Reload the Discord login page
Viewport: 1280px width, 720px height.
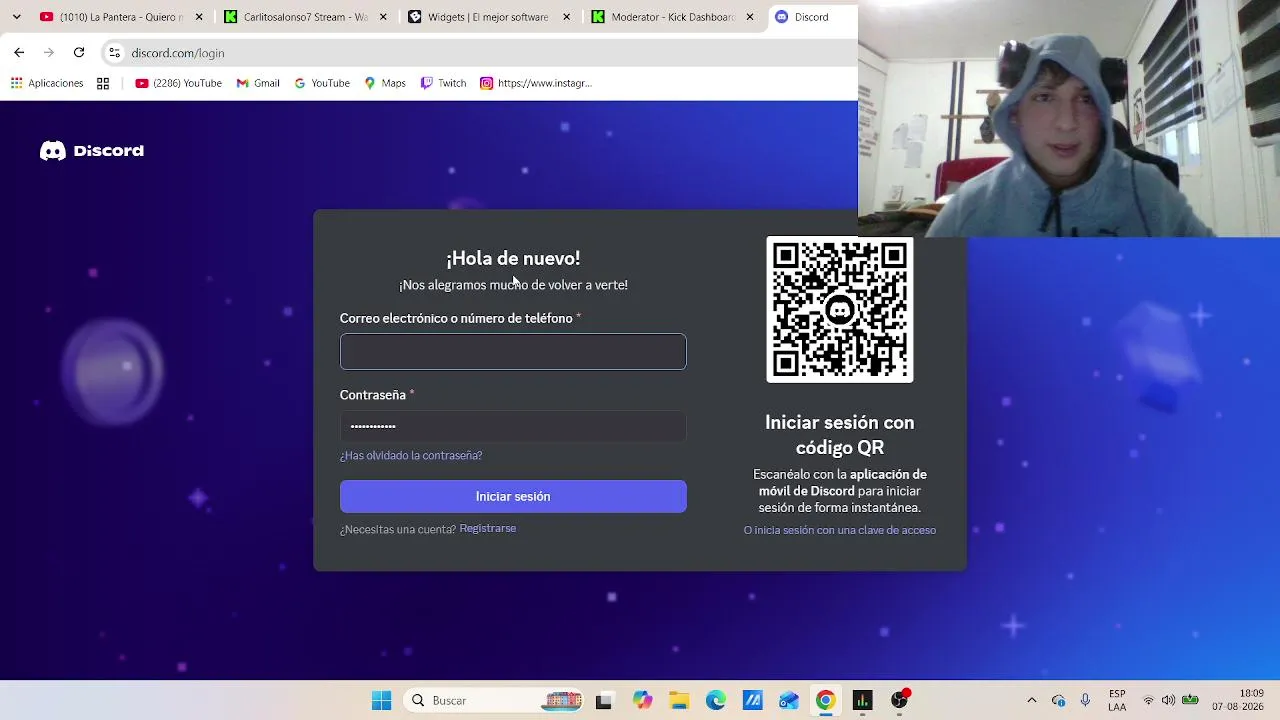[79, 52]
